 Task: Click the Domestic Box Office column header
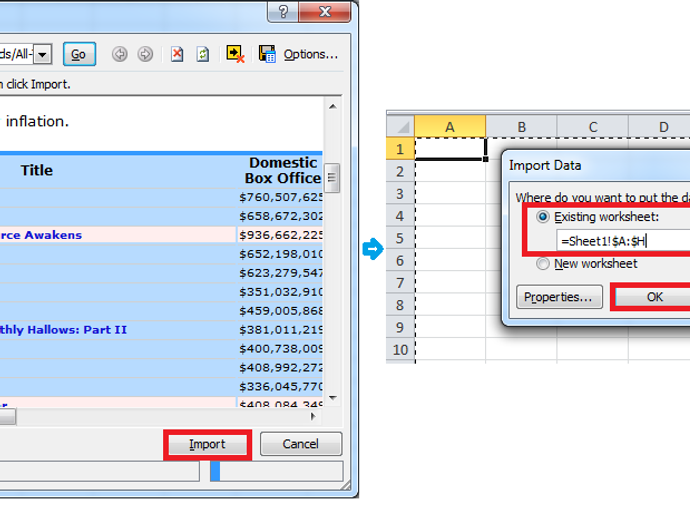click(x=283, y=170)
